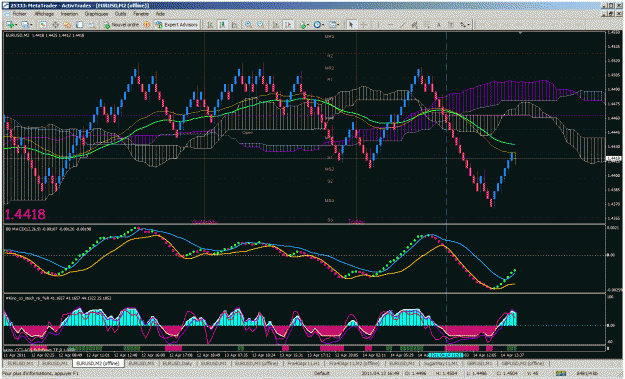This screenshot has height=379, width=625.
Task: Expand the Templates dropdown arrow
Action: tap(338, 25)
